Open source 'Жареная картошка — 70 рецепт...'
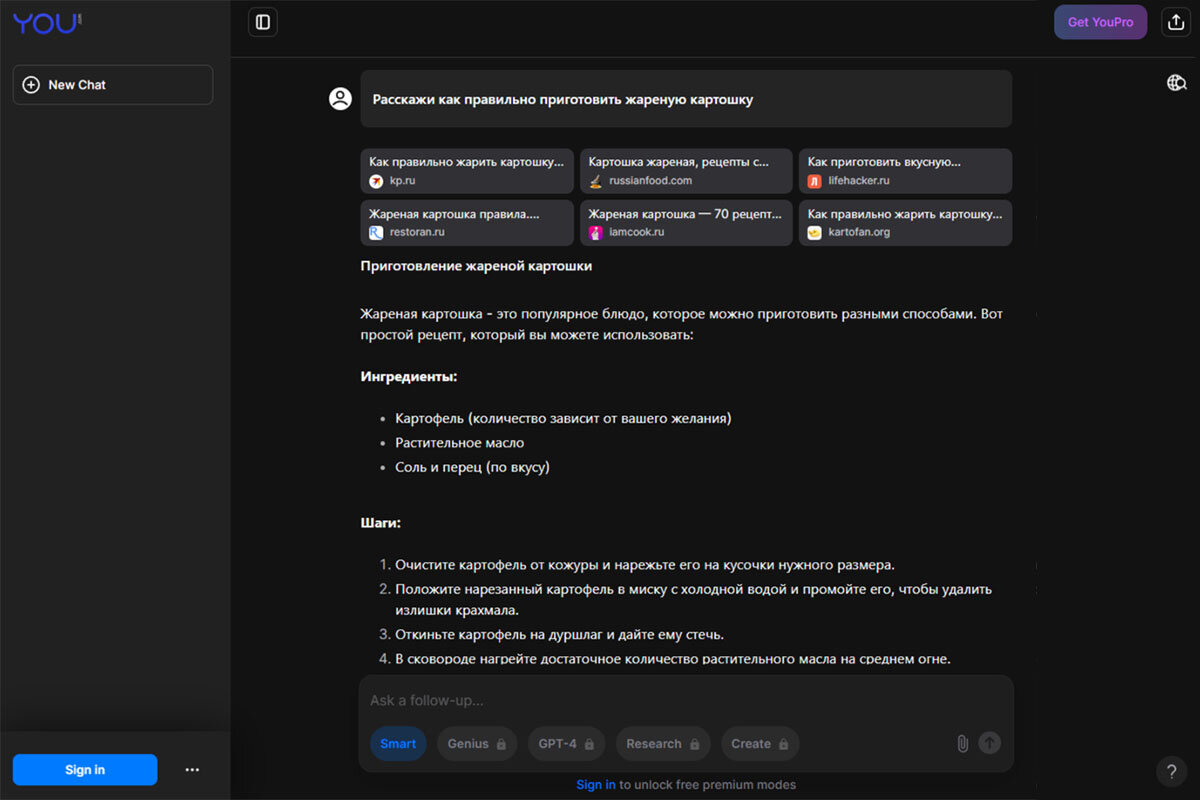Image resolution: width=1200 pixels, height=800 pixels. (x=686, y=222)
